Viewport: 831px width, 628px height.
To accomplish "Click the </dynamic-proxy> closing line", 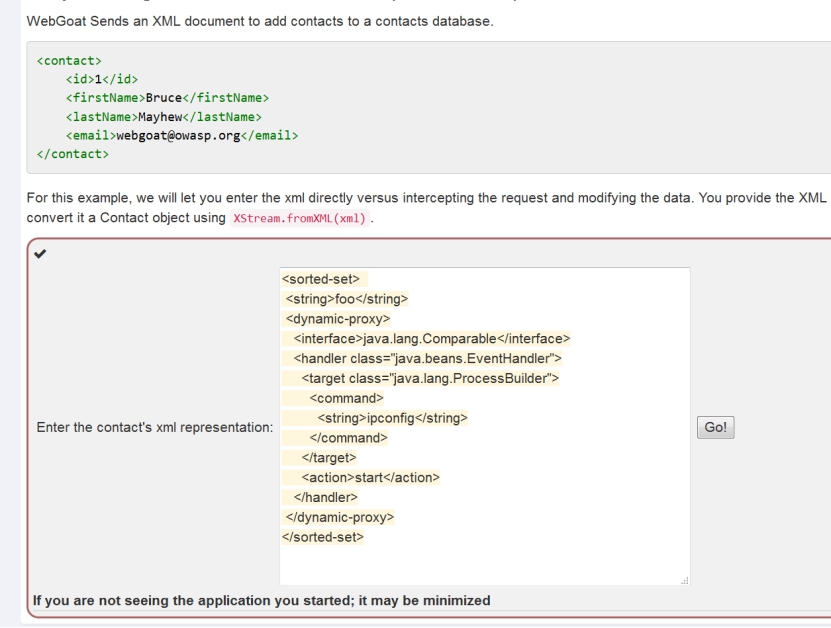I will coord(340,517).
